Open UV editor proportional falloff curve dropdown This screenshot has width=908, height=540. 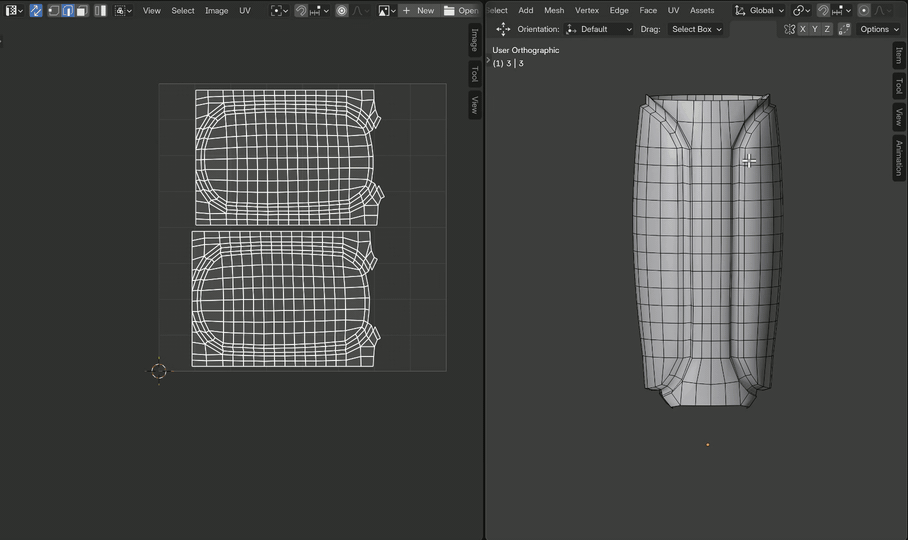[360, 10]
